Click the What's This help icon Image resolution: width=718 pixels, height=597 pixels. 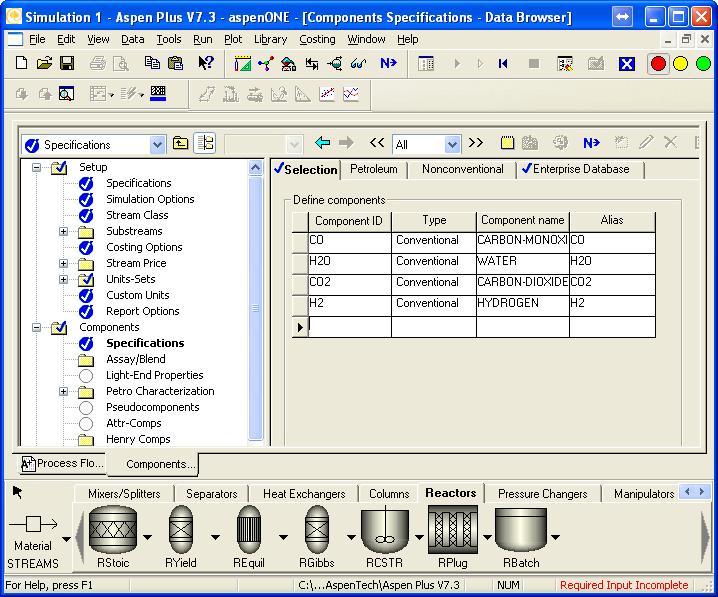pos(206,63)
